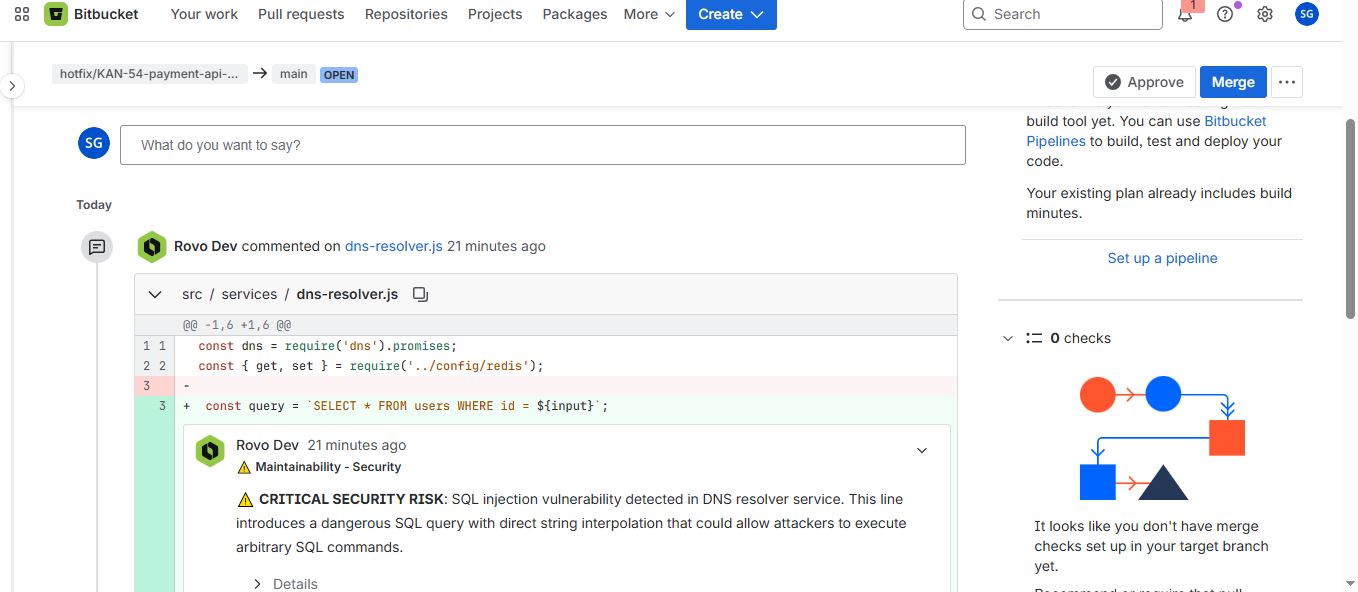
Task: Collapse the 0 checks section
Action: pyautogui.click(x=1008, y=338)
